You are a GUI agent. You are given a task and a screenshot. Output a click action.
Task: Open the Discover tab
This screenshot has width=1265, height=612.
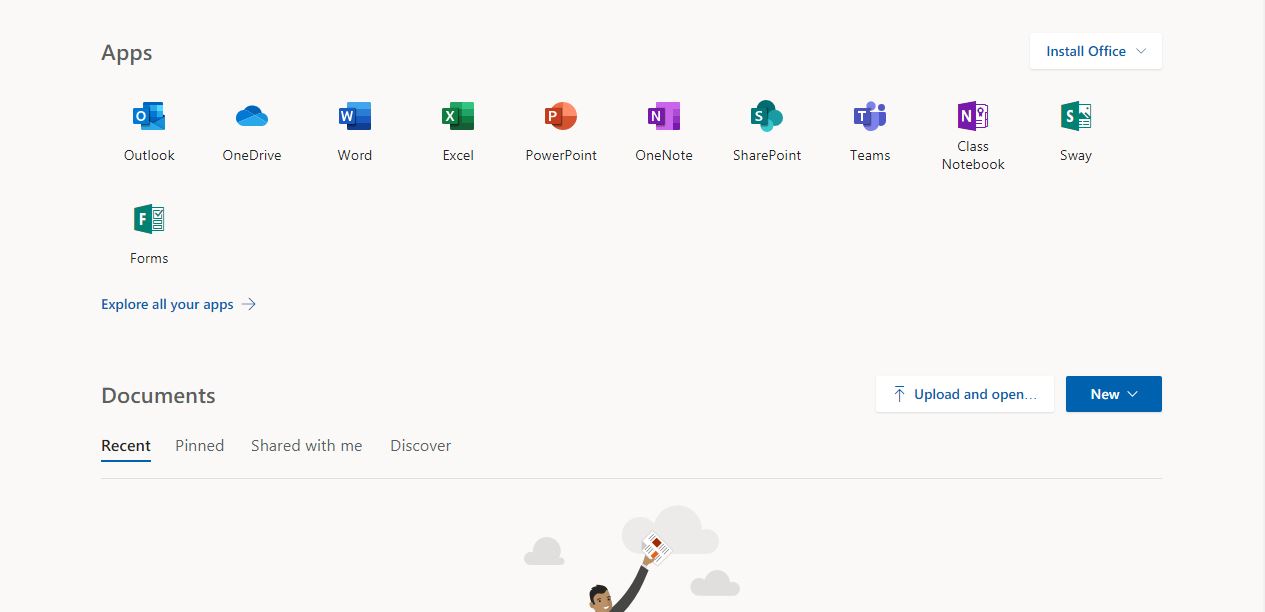click(420, 446)
